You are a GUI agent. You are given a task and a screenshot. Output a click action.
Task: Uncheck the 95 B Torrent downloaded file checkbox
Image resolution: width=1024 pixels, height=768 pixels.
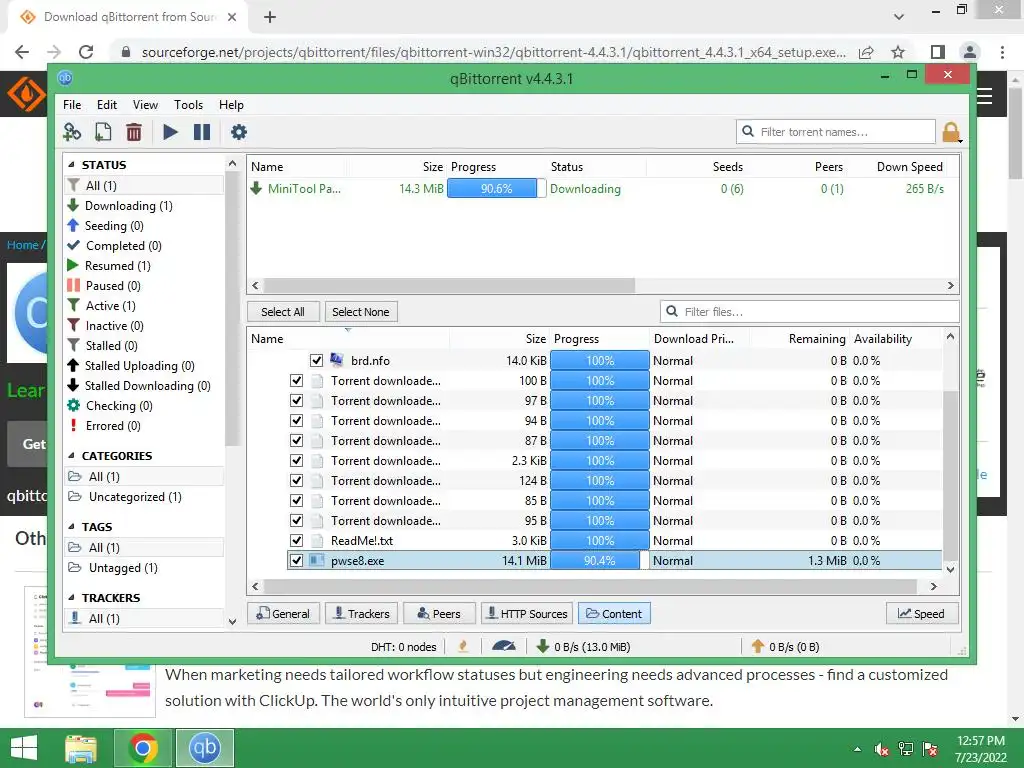[296, 520]
